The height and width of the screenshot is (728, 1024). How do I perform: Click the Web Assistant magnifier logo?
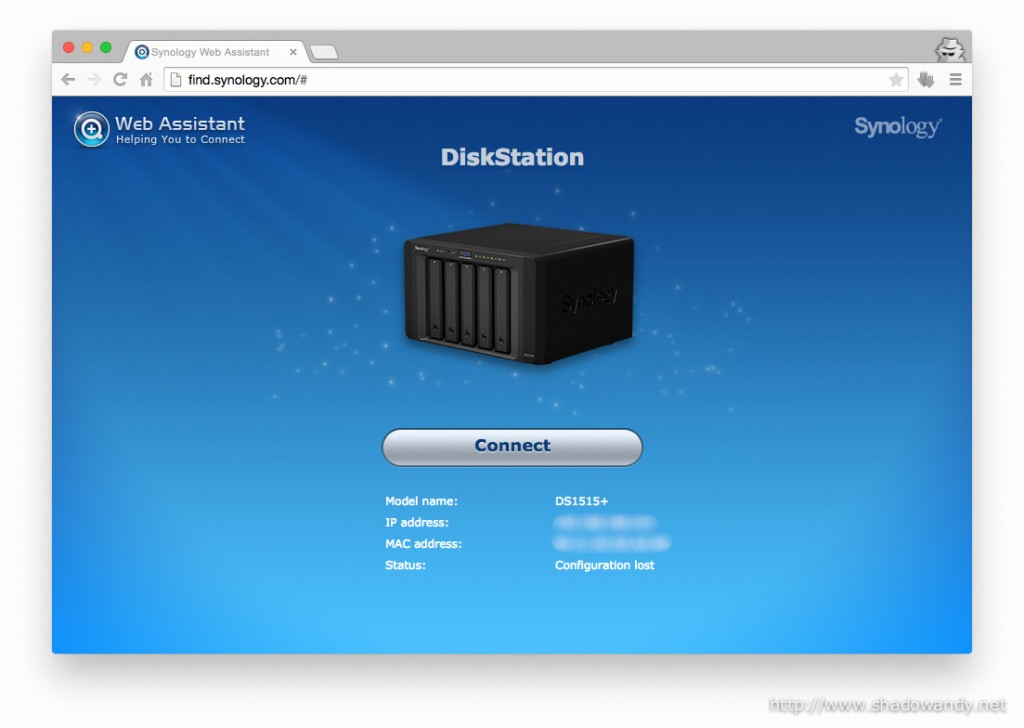[x=91, y=129]
